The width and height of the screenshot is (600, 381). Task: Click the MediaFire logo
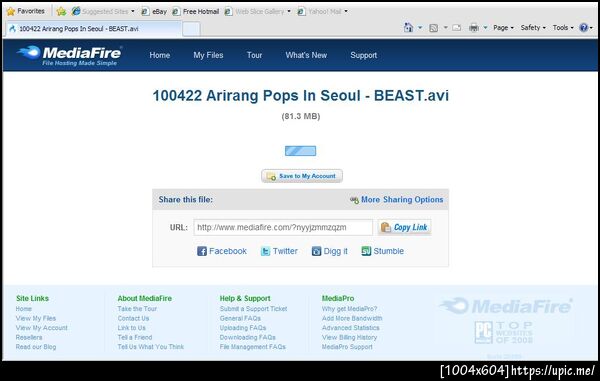[x=69, y=56]
